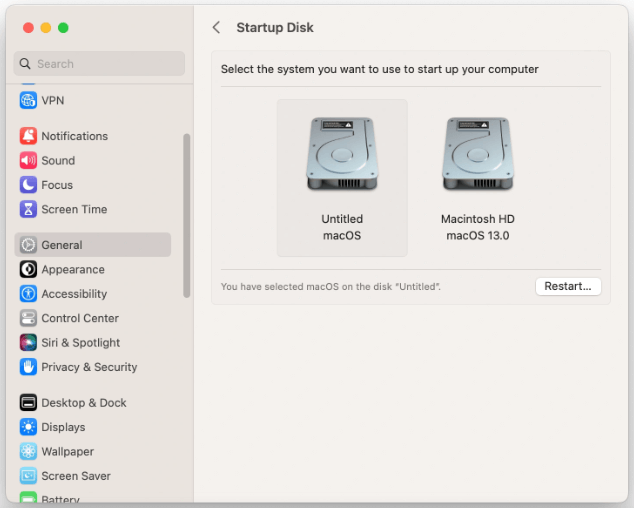
Task: Open Control Center settings
Action: [93, 318]
